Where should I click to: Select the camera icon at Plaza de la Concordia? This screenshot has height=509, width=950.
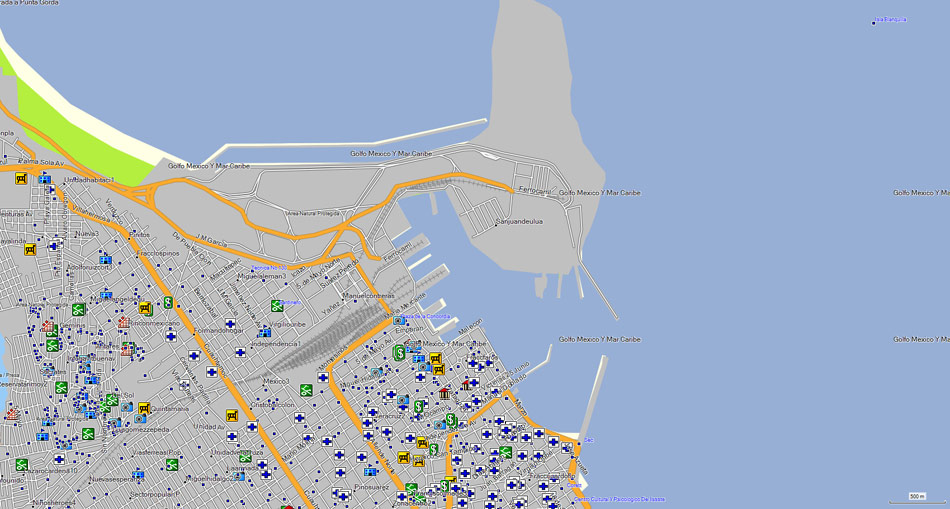click(x=399, y=320)
